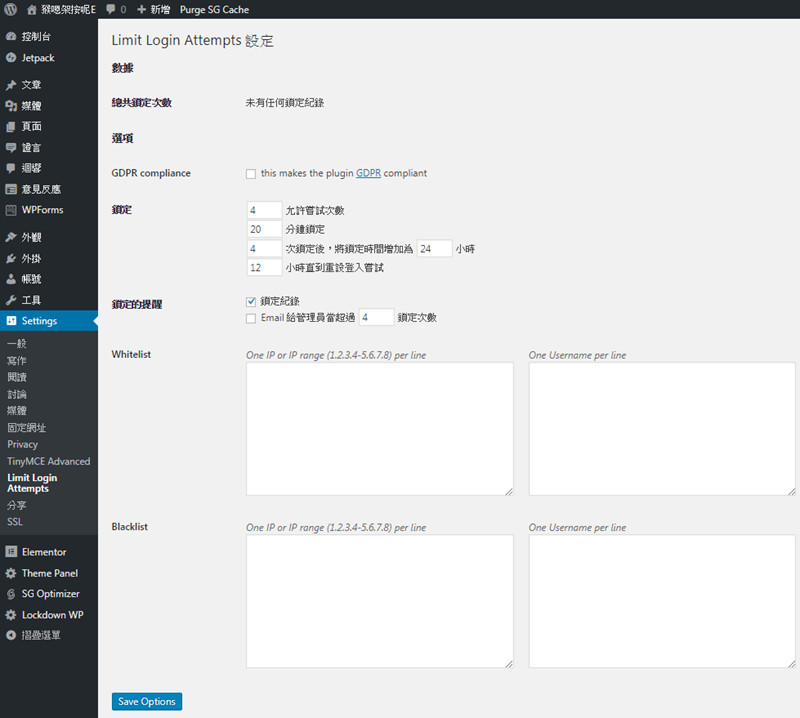
Task: Open the site home icon in admin bar
Action: 32,10
